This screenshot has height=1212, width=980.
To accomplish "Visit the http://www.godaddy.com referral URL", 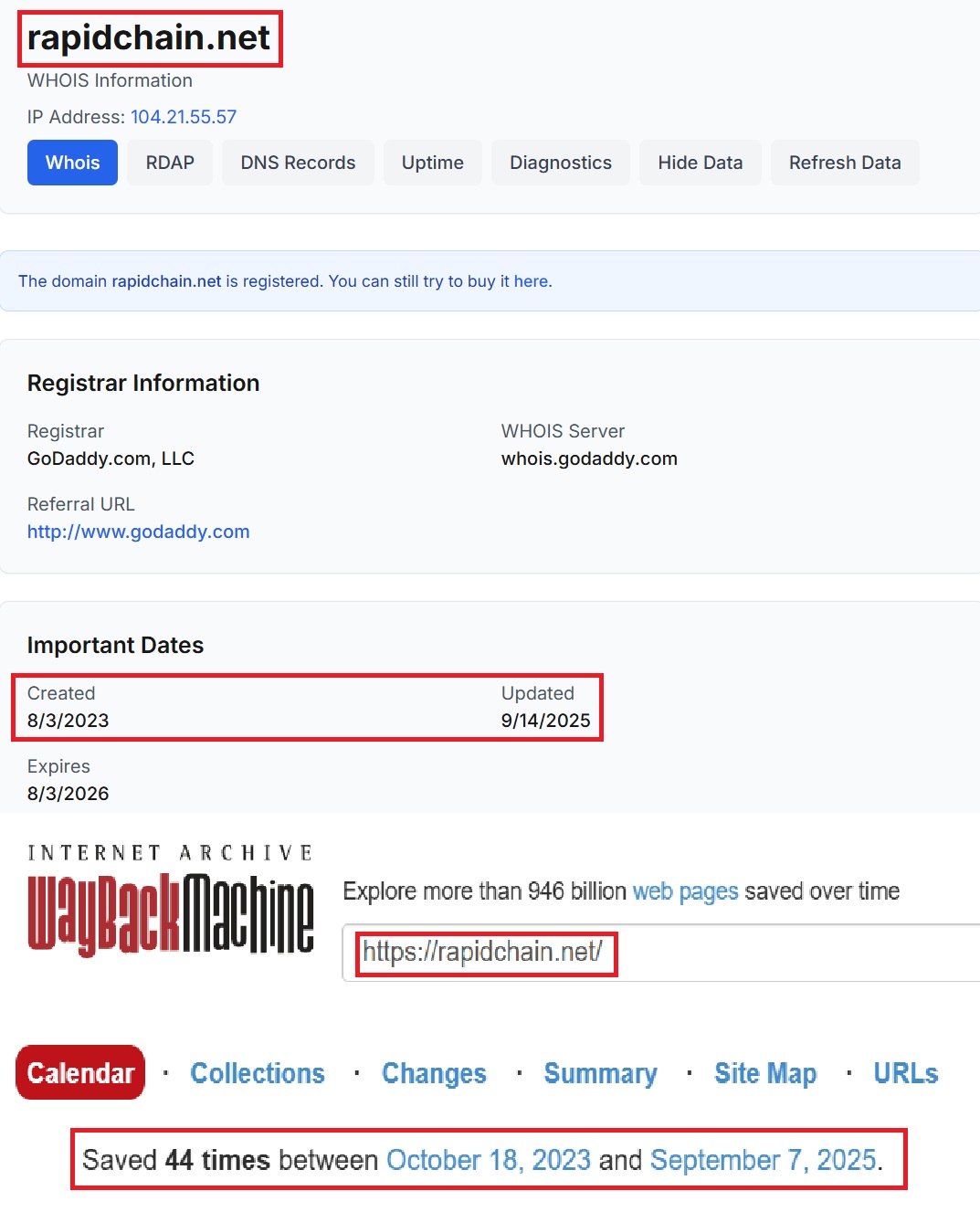I will 138,531.
